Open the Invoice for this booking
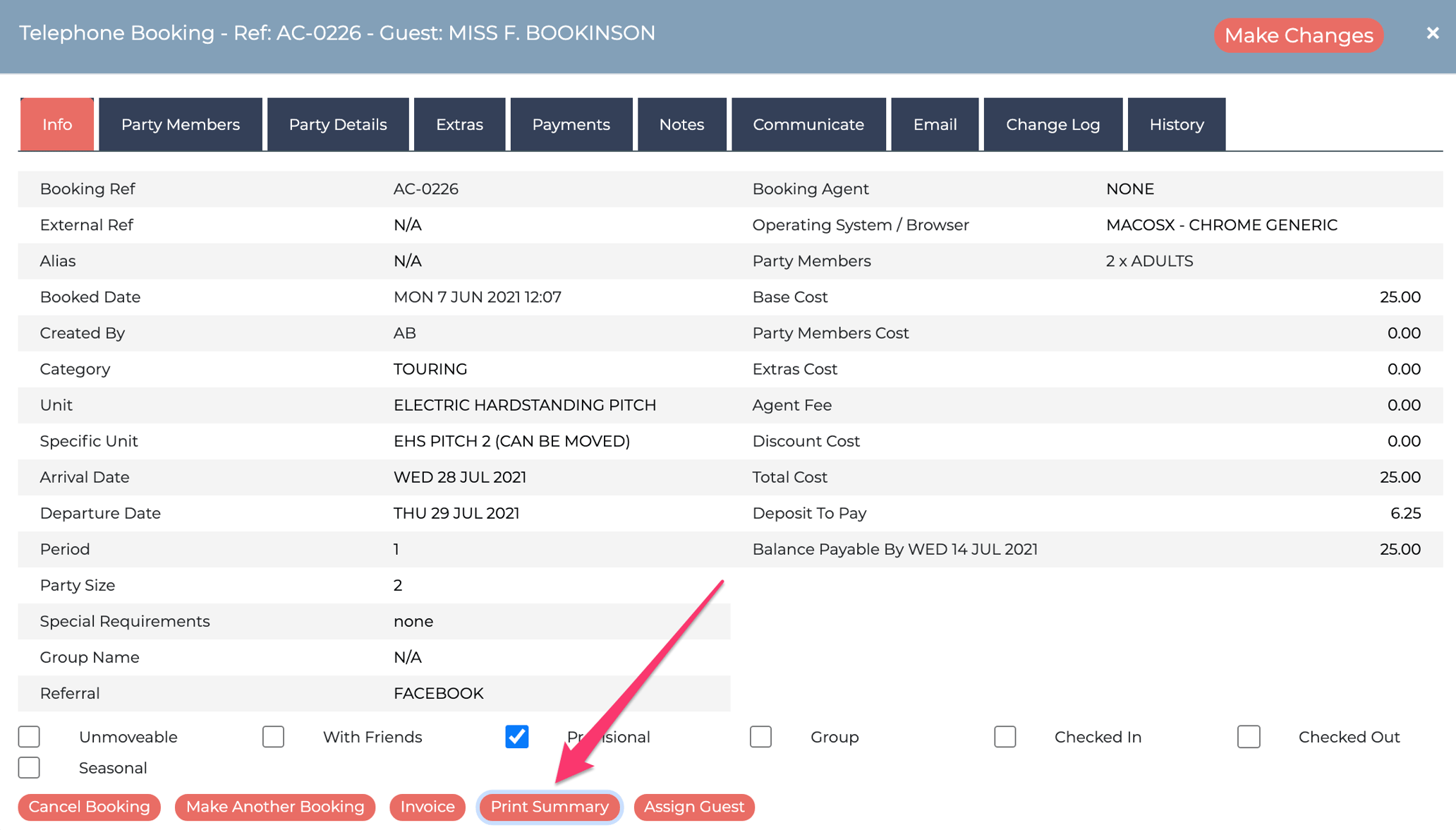Screen dimensions: 1456x830 tap(427, 807)
